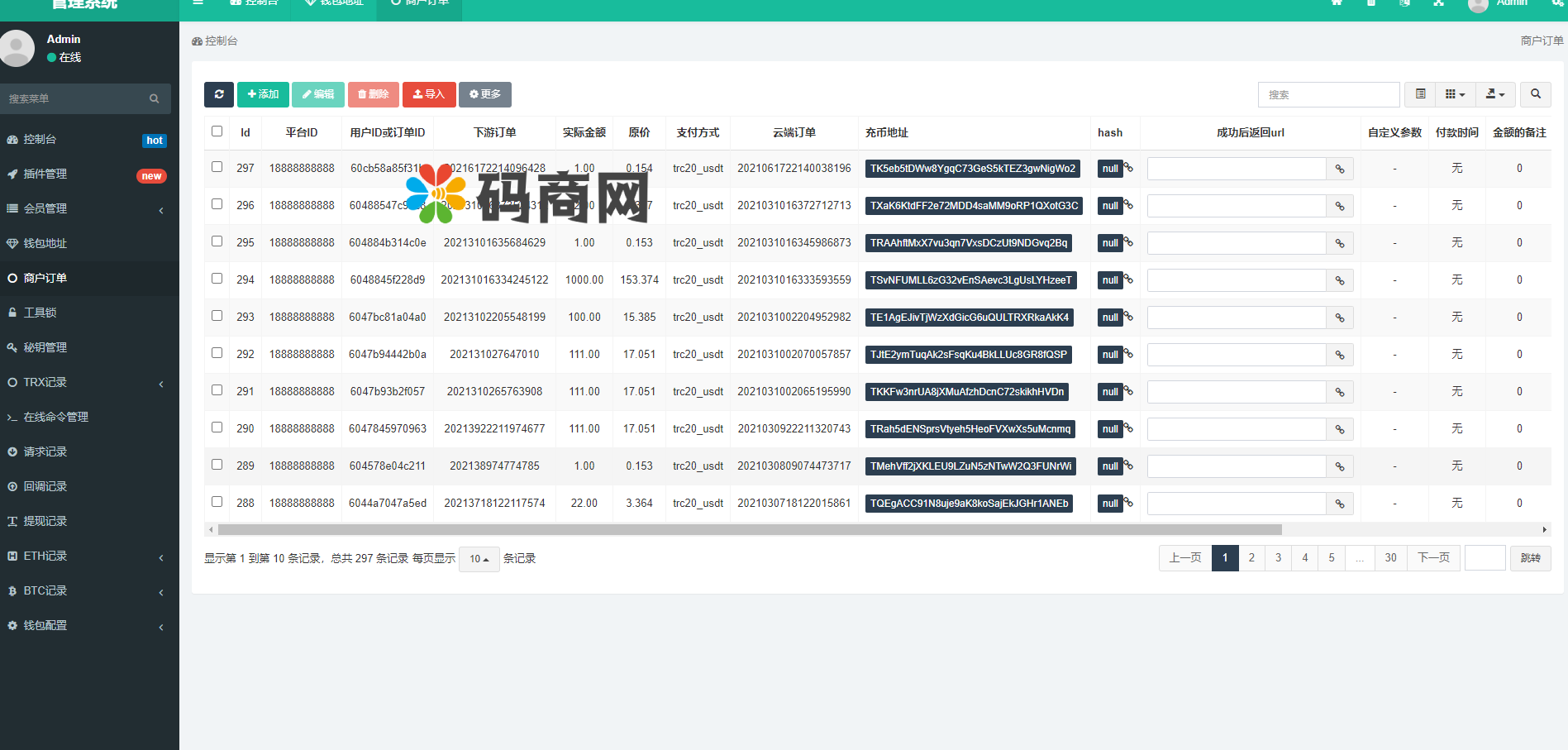Click the search magnifier button at top right
This screenshot has width=1568, height=750.
tap(1535, 94)
